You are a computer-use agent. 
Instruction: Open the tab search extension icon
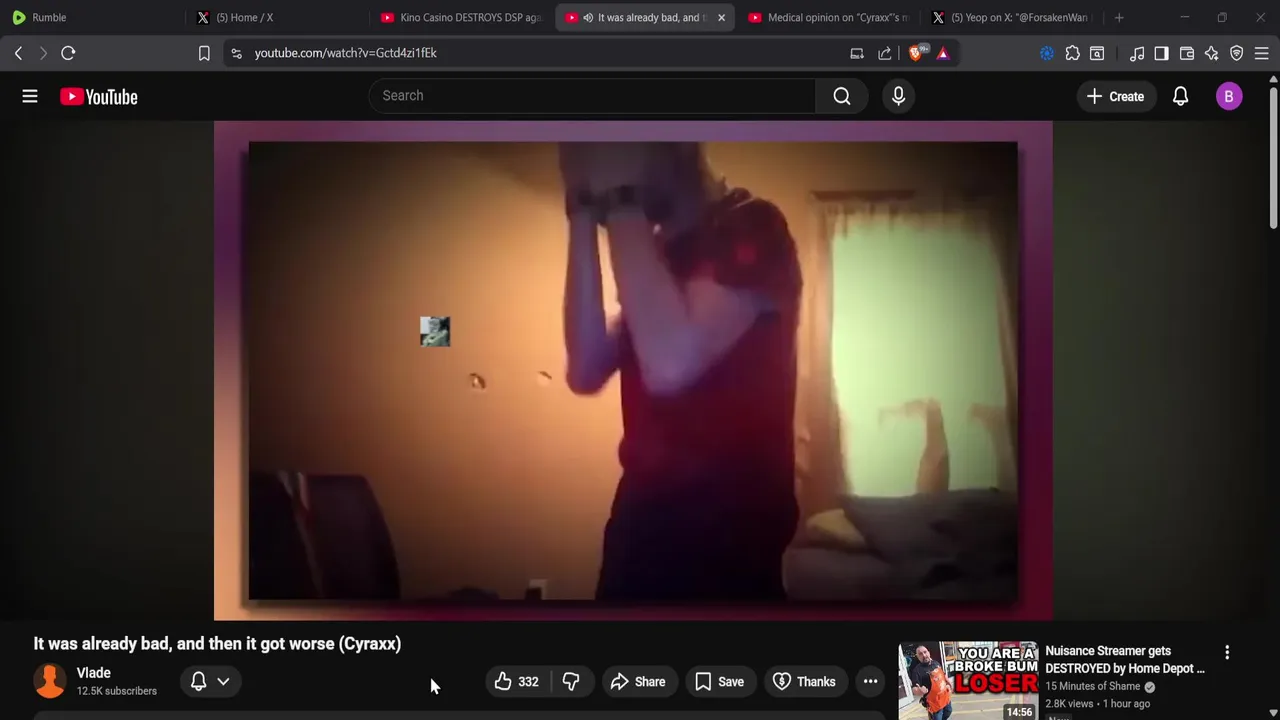pos(1097,53)
